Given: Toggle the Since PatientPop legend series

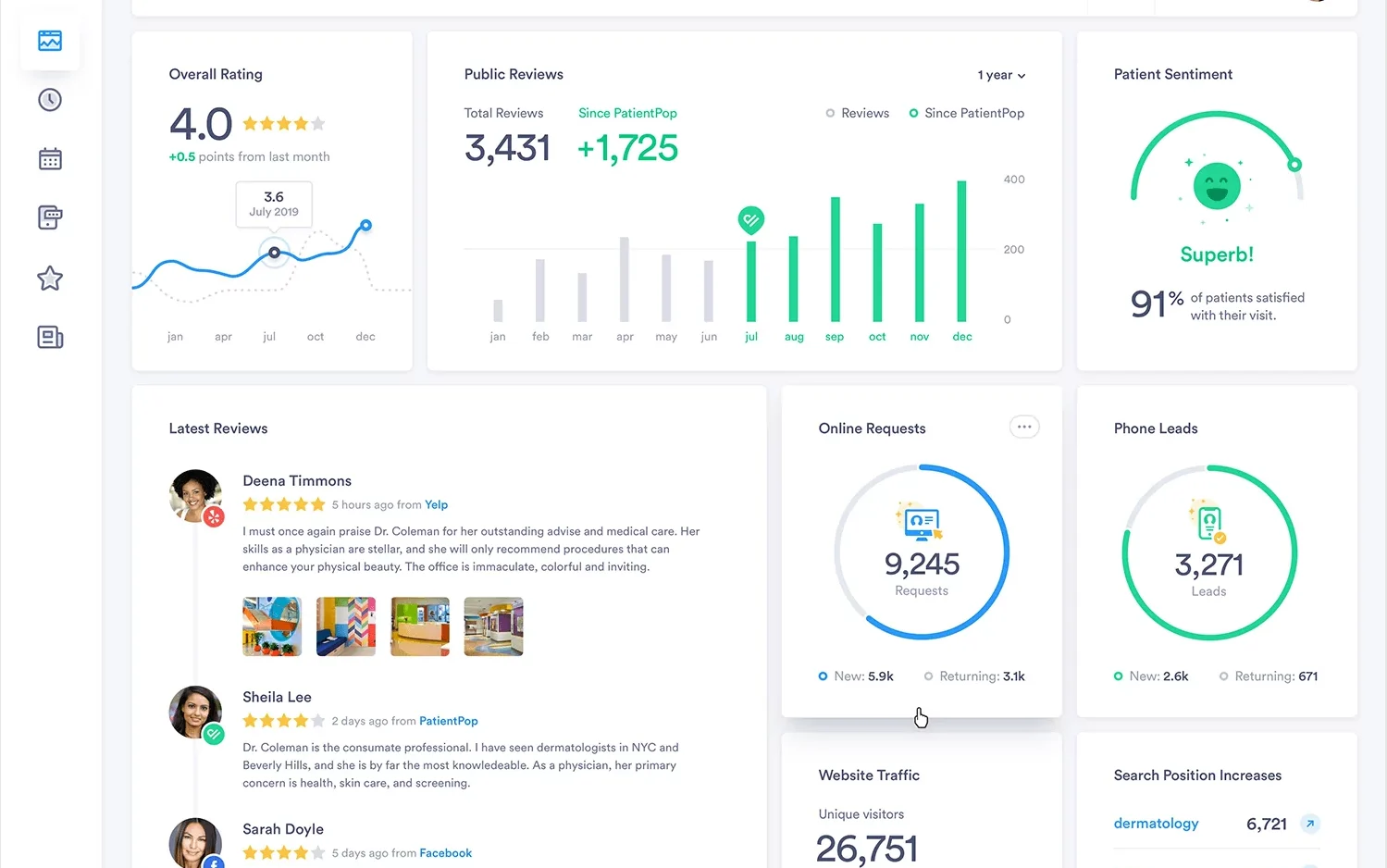Looking at the screenshot, I should pos(966,113).
